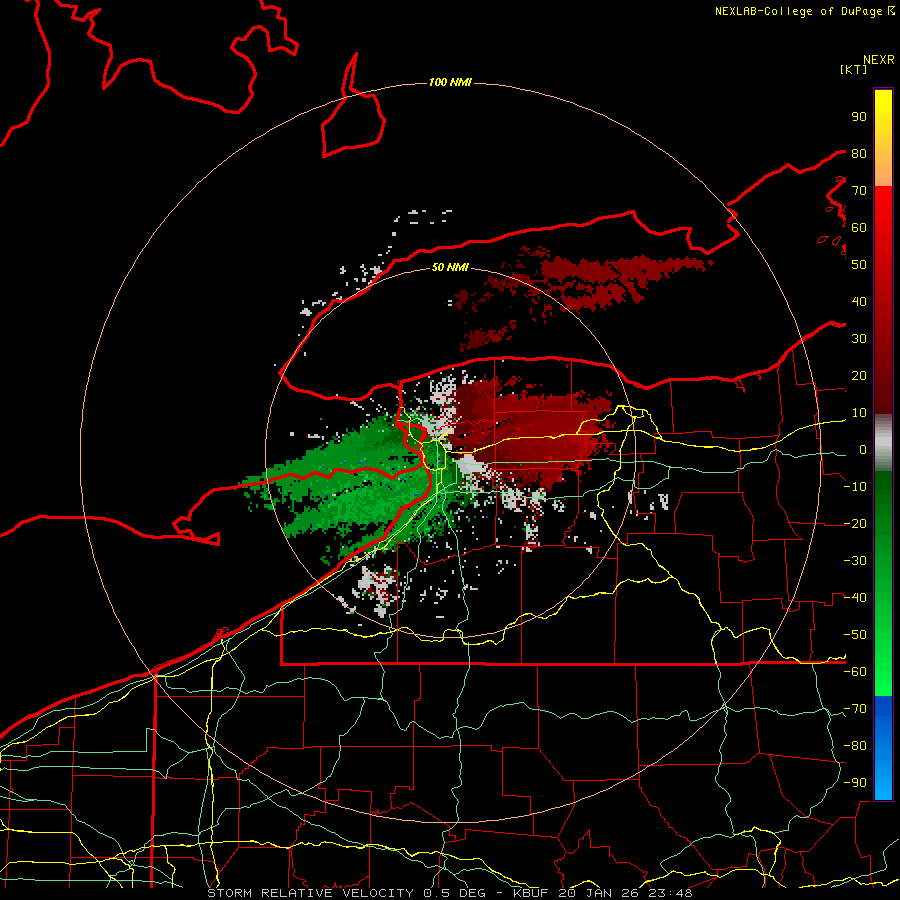This screenshot has width=900, height=900.
Task: Click the 50 knot scale label
Action: point(859,265)
